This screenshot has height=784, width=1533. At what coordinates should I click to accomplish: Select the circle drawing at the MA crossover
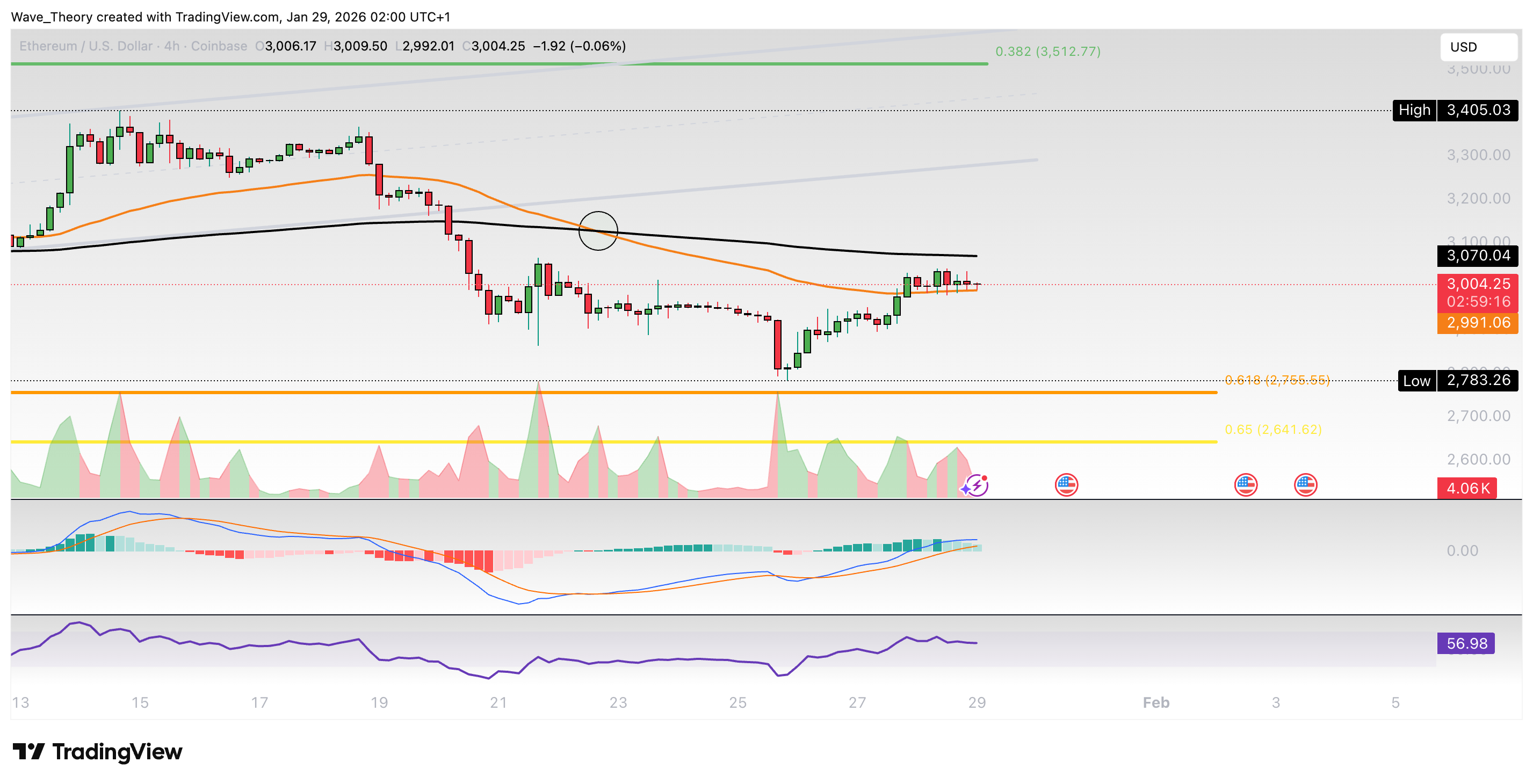[x=598, y=231]
